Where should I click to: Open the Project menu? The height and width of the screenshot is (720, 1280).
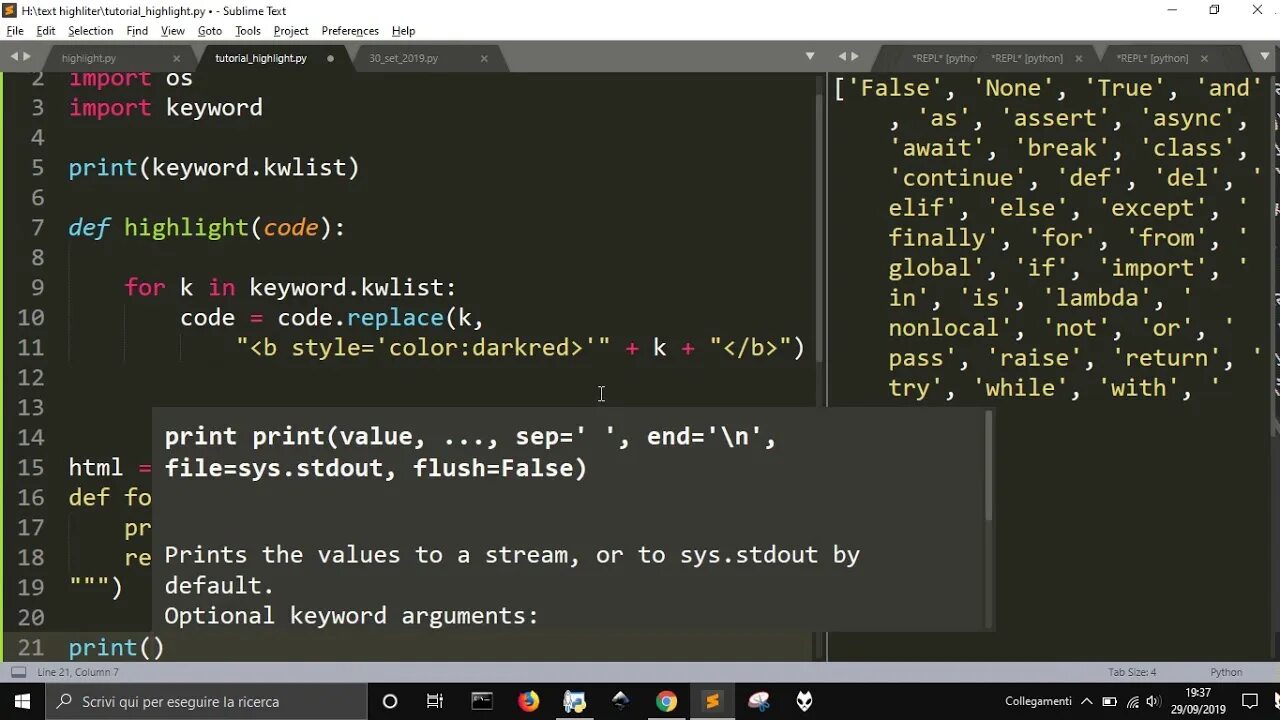(x=291, y=31)
